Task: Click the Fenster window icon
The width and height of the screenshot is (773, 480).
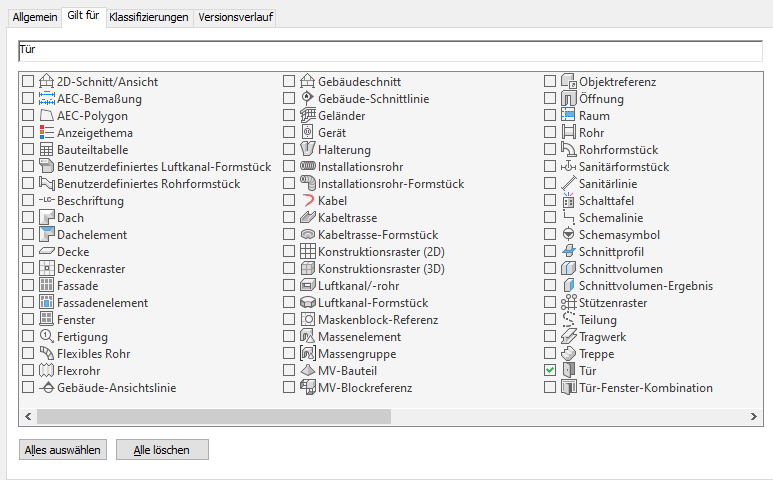Action: pyautogui.click(x=46, y=319)
